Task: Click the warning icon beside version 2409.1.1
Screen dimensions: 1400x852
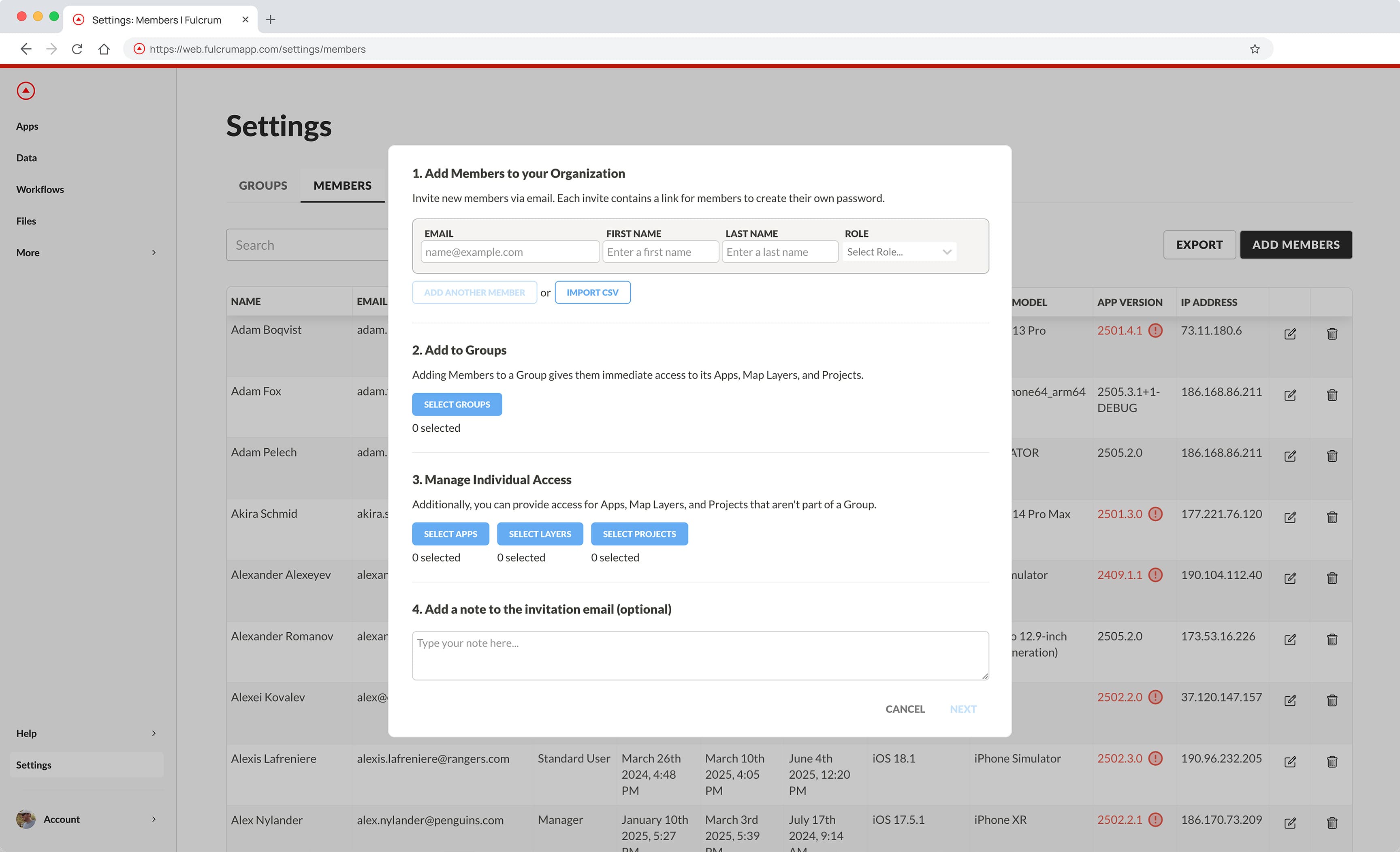Action: click(x=1155, y=575)
